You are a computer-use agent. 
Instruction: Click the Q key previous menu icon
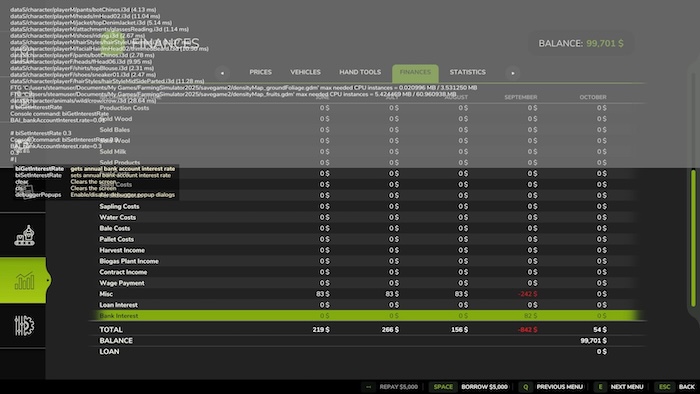tap(525, 387)
